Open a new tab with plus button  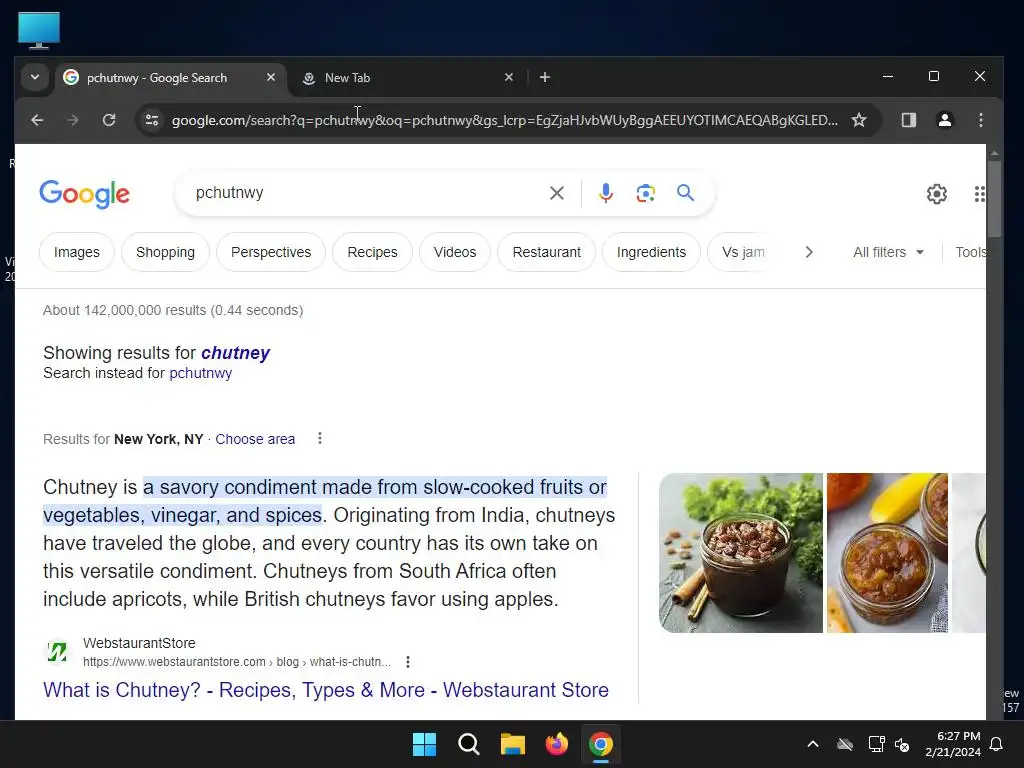[545, 78]
